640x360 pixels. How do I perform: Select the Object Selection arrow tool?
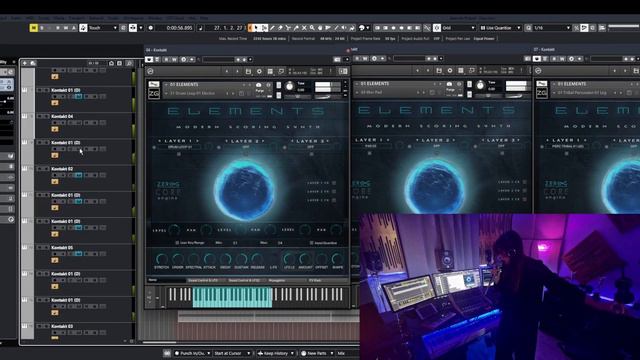click(256, 28)
